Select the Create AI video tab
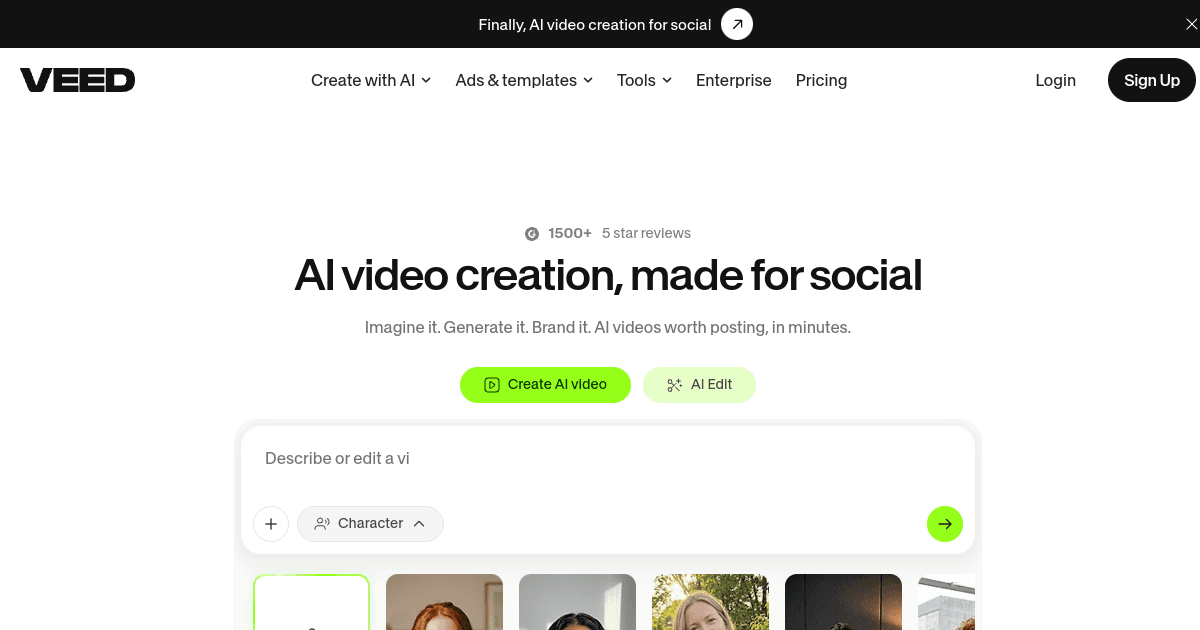The image size is (1200, 630). tap(545, 385)
